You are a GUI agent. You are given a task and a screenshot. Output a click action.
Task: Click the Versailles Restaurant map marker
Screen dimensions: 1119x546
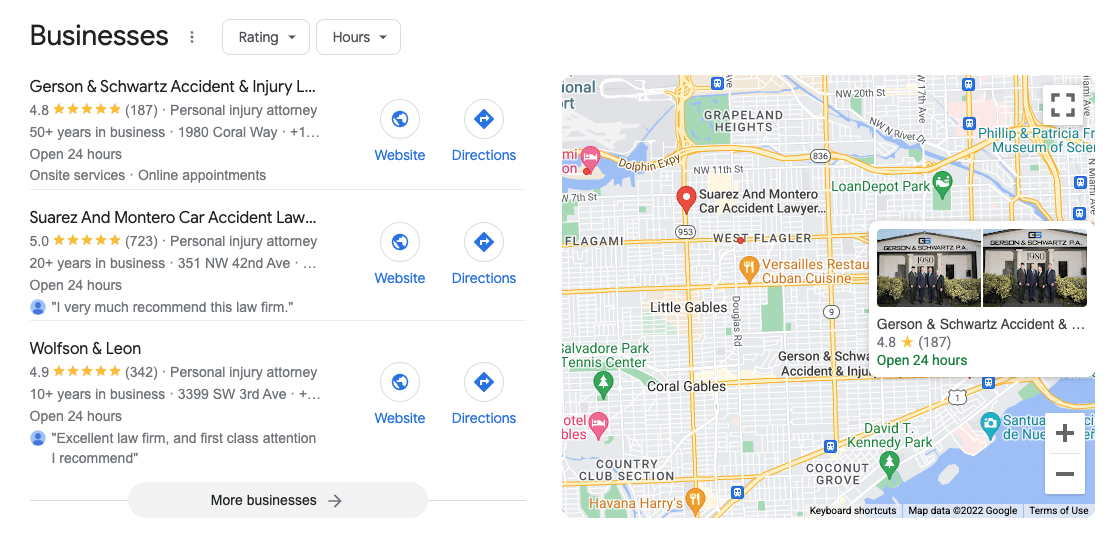(748, 269)
